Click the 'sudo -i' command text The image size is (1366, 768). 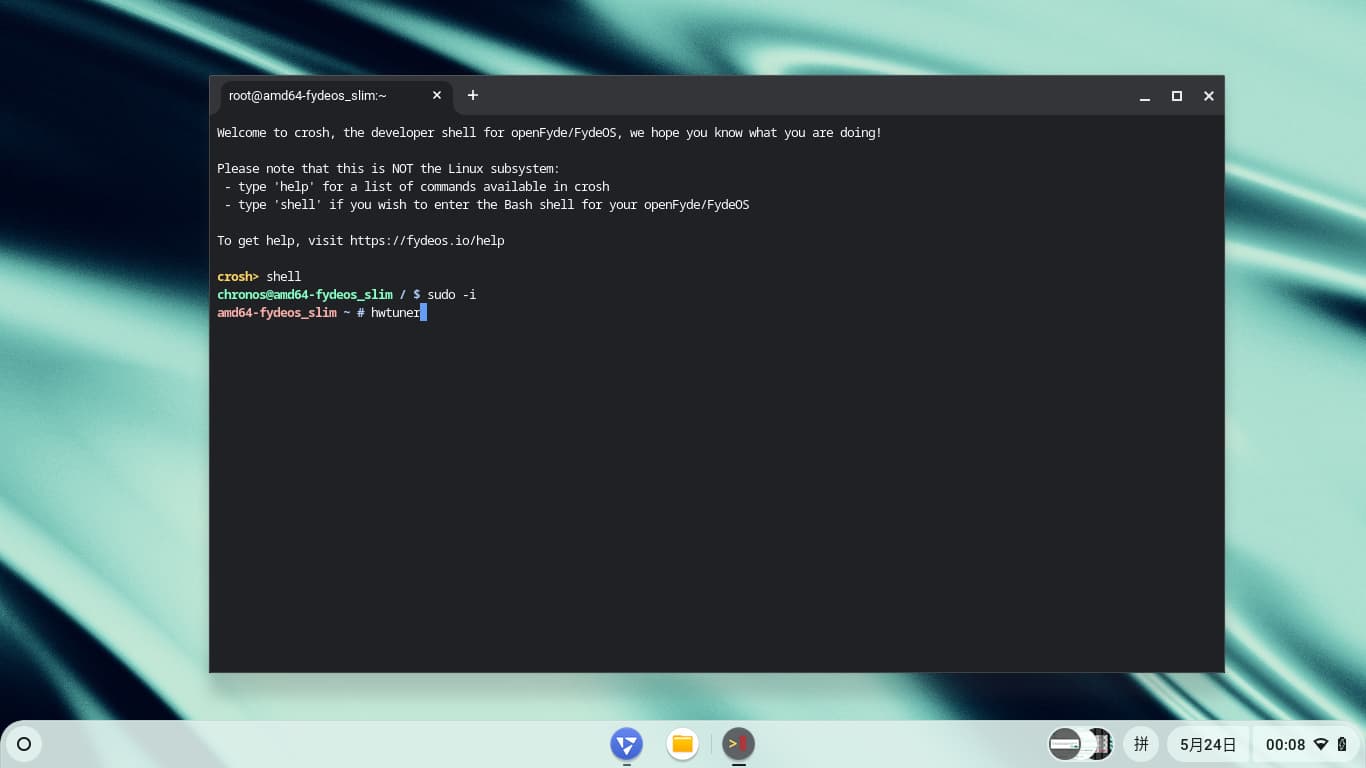452,295
